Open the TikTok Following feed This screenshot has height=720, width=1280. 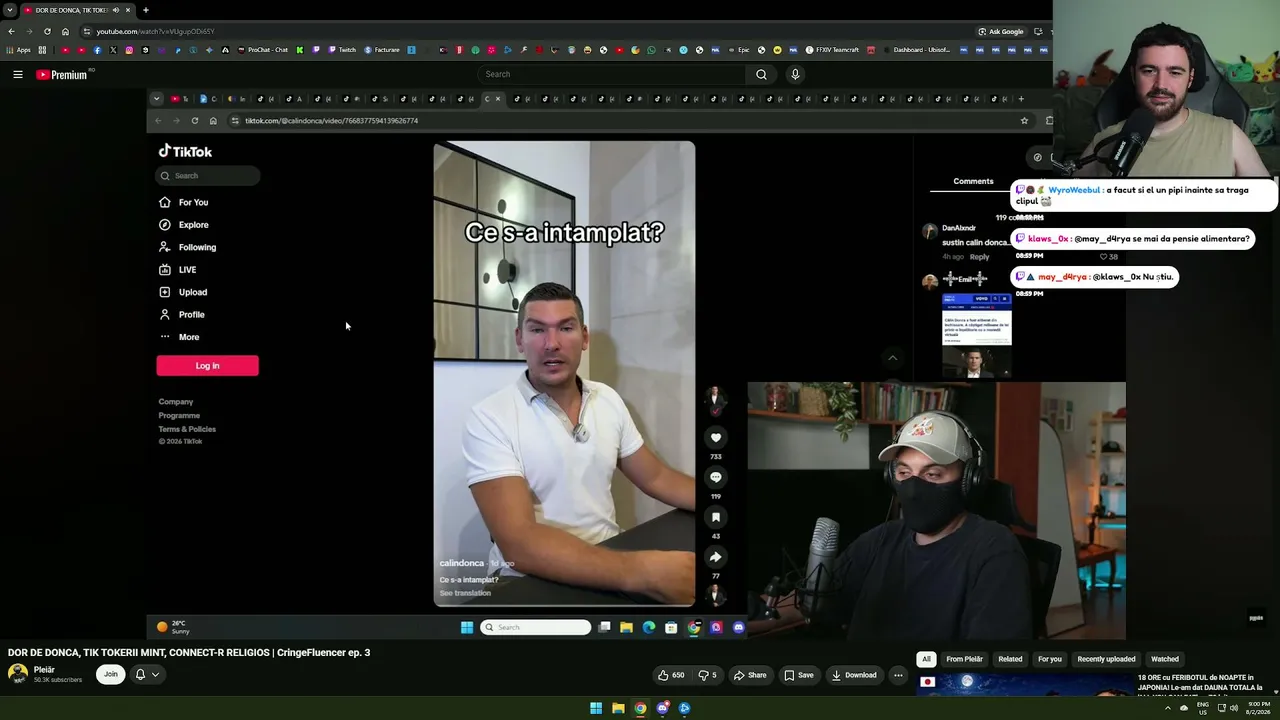pyautogui.click(x=188, y=247)
